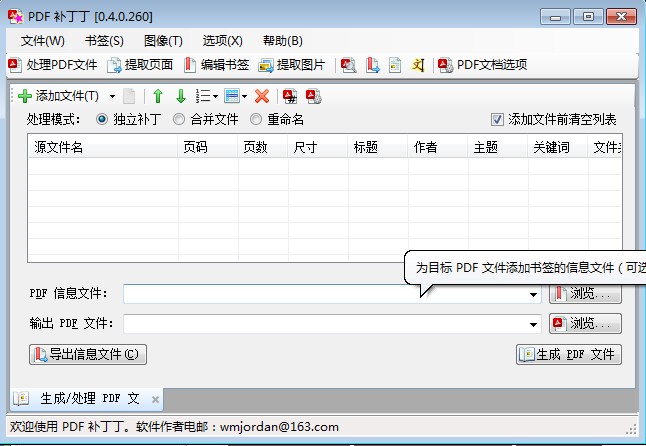Click the PDF gear icon in file toolbar
This screenshot has height=446, width=646.
(x=314, y=96)
